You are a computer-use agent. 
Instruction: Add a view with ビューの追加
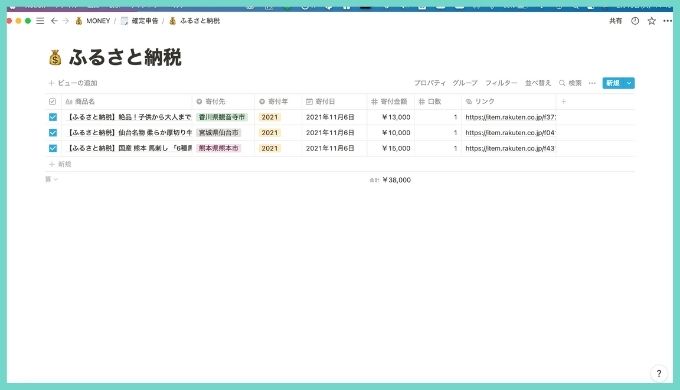pyautogui.click(x=73, y=83)
